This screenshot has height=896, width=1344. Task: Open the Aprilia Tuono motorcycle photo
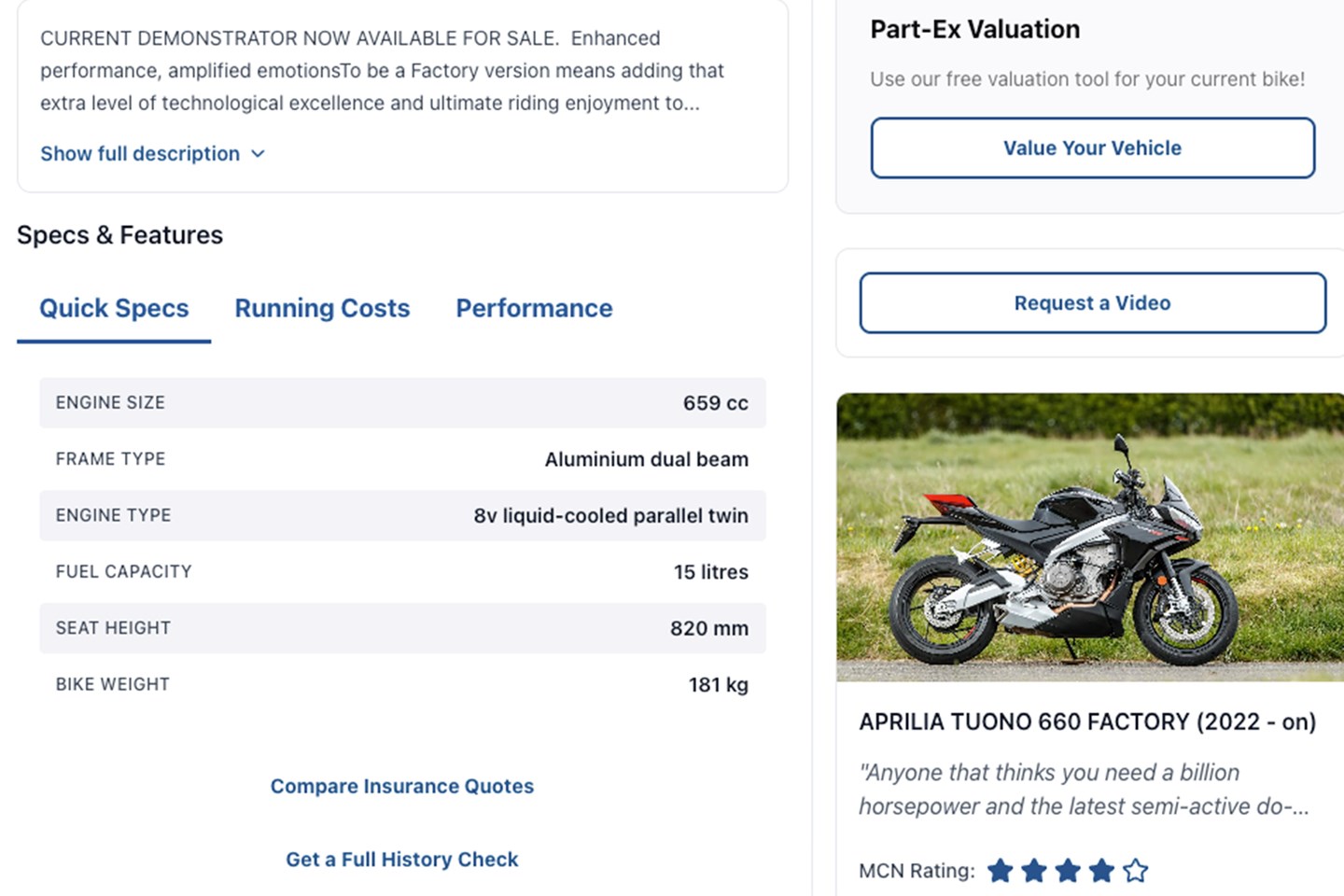tap(1089, 537)
